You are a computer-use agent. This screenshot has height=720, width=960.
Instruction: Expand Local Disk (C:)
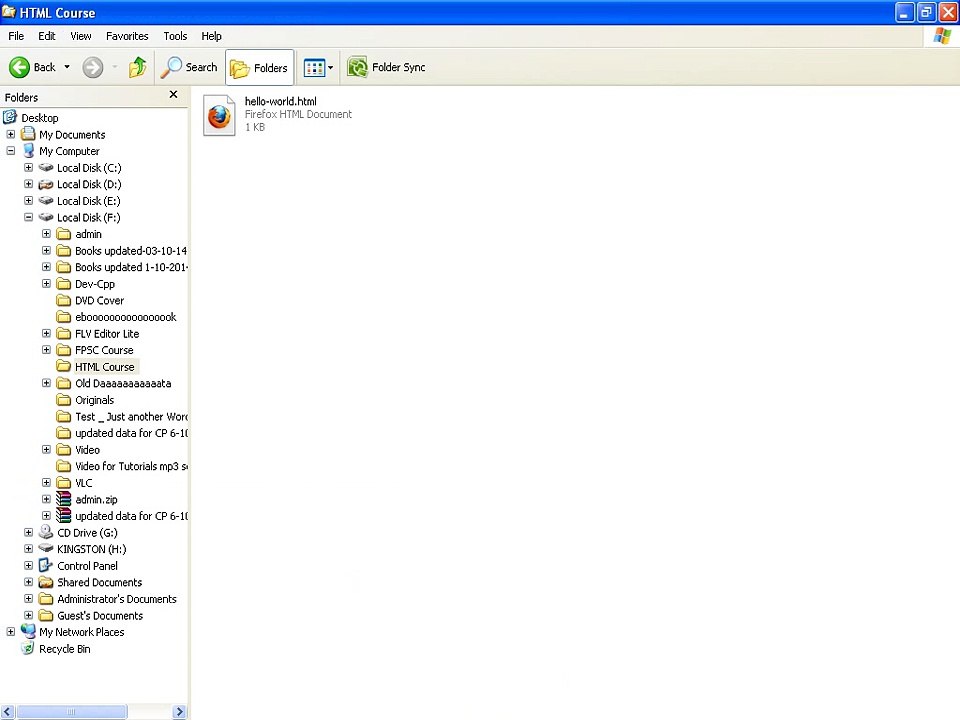tap(28, 167)
